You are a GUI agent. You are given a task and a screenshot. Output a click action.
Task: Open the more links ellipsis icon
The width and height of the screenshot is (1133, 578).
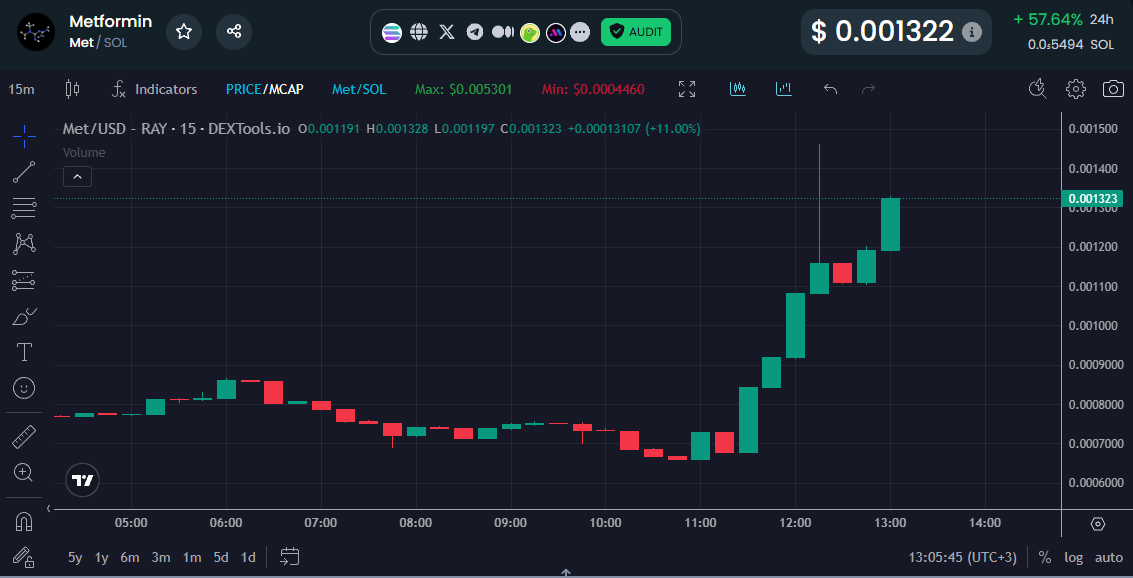point(580,33)
